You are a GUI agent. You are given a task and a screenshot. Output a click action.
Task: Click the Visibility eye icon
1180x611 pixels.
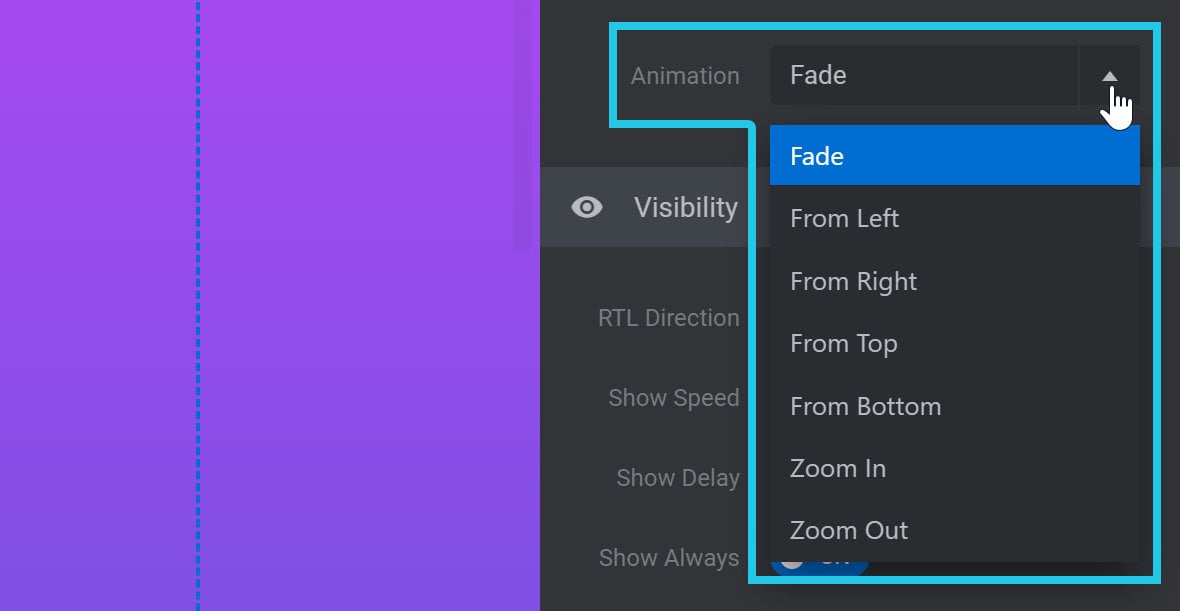(x=586, y=207)
